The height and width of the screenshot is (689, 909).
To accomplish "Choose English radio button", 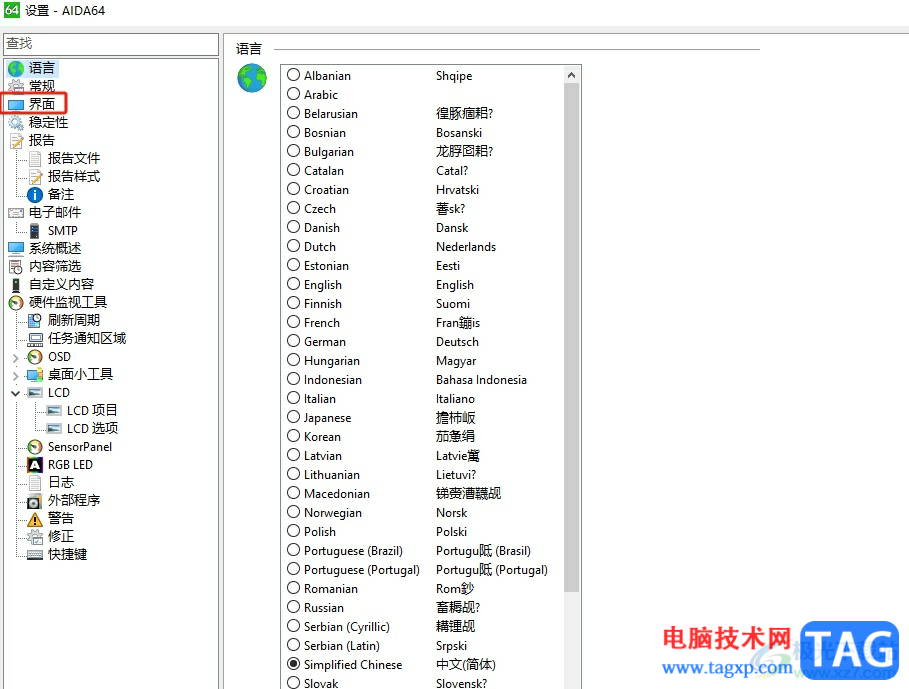I will [x=293, y=284].
